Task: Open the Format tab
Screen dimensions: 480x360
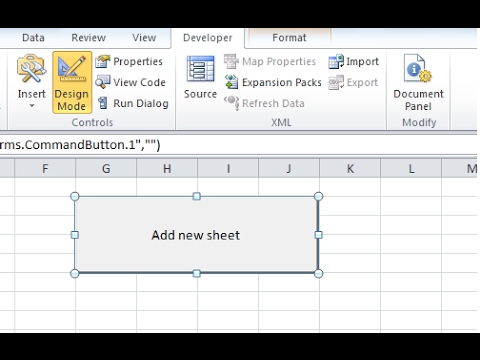Action: [289, 38]
